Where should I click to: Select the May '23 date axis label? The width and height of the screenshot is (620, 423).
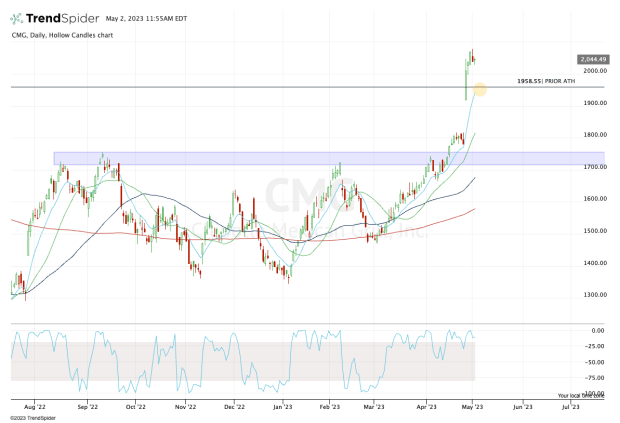pos(473,408)
